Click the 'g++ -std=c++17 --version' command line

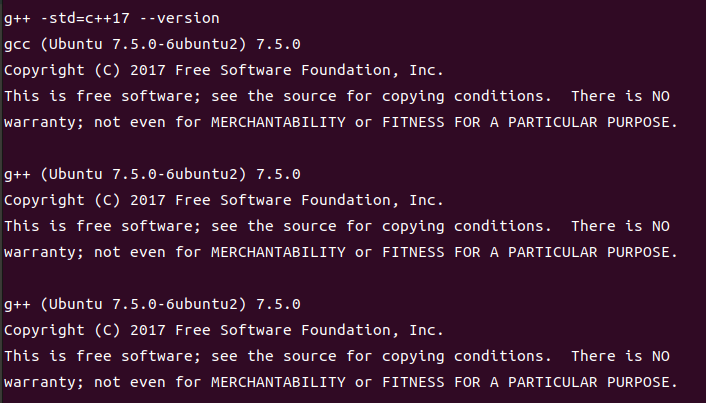tap(112, 18)
